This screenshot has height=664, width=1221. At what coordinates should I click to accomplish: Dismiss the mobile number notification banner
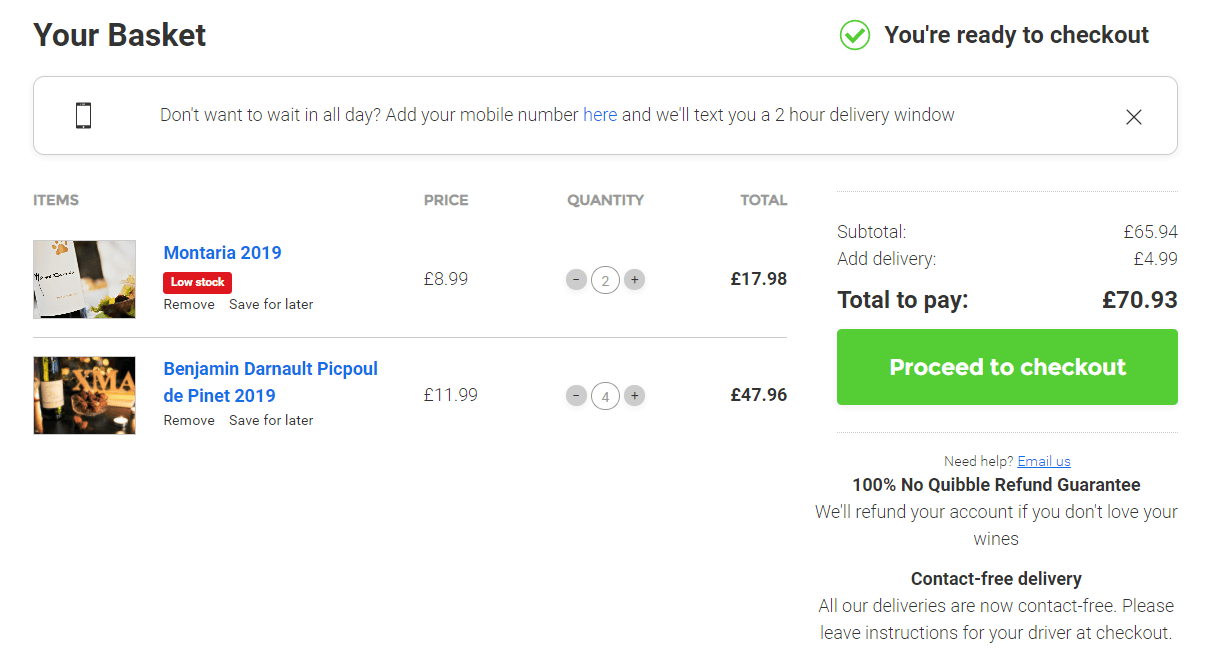coord(1133,117)
